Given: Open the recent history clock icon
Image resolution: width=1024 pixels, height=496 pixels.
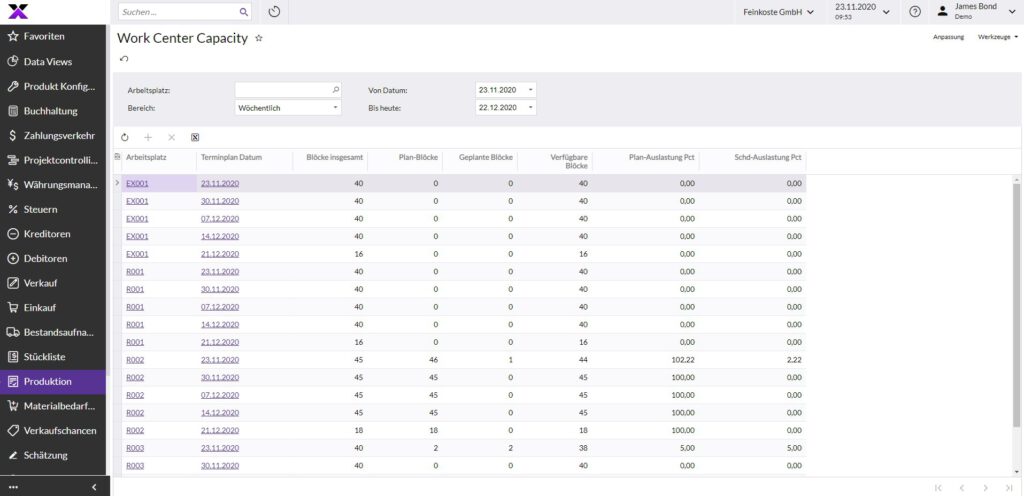Looking at the screenshot, I should click(274, 12).
